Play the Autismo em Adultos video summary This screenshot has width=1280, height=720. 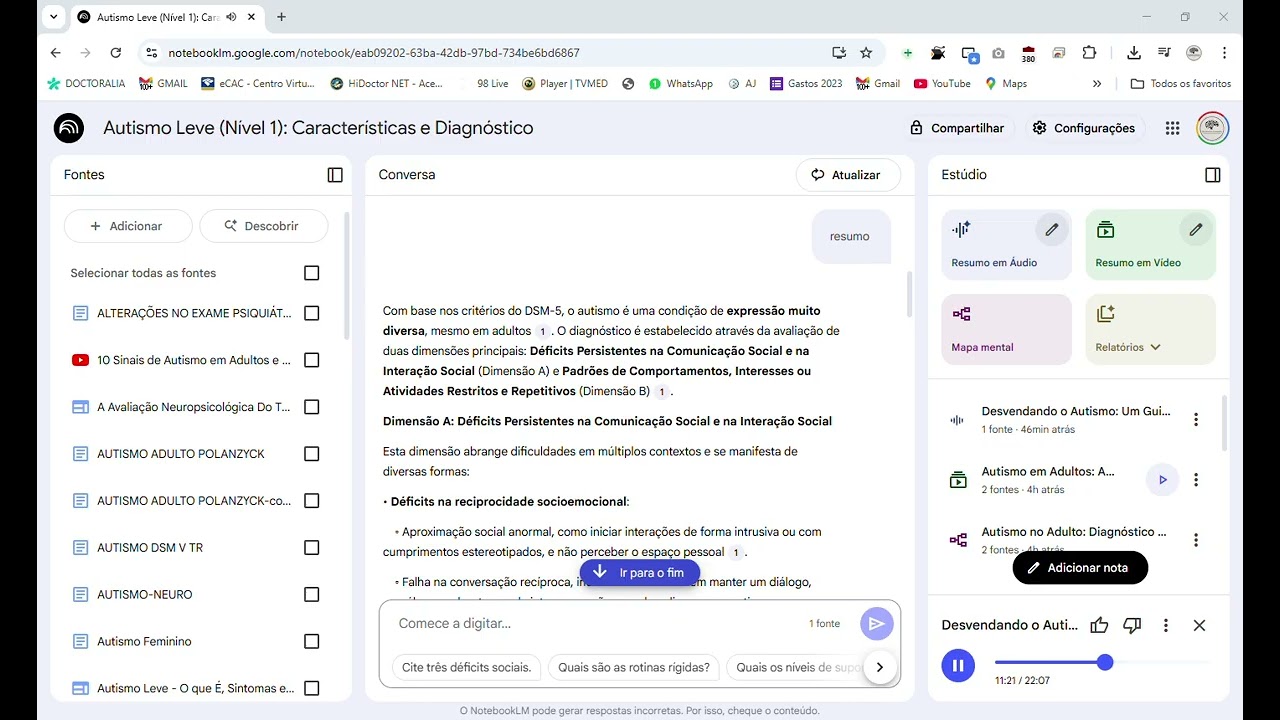1162,480
